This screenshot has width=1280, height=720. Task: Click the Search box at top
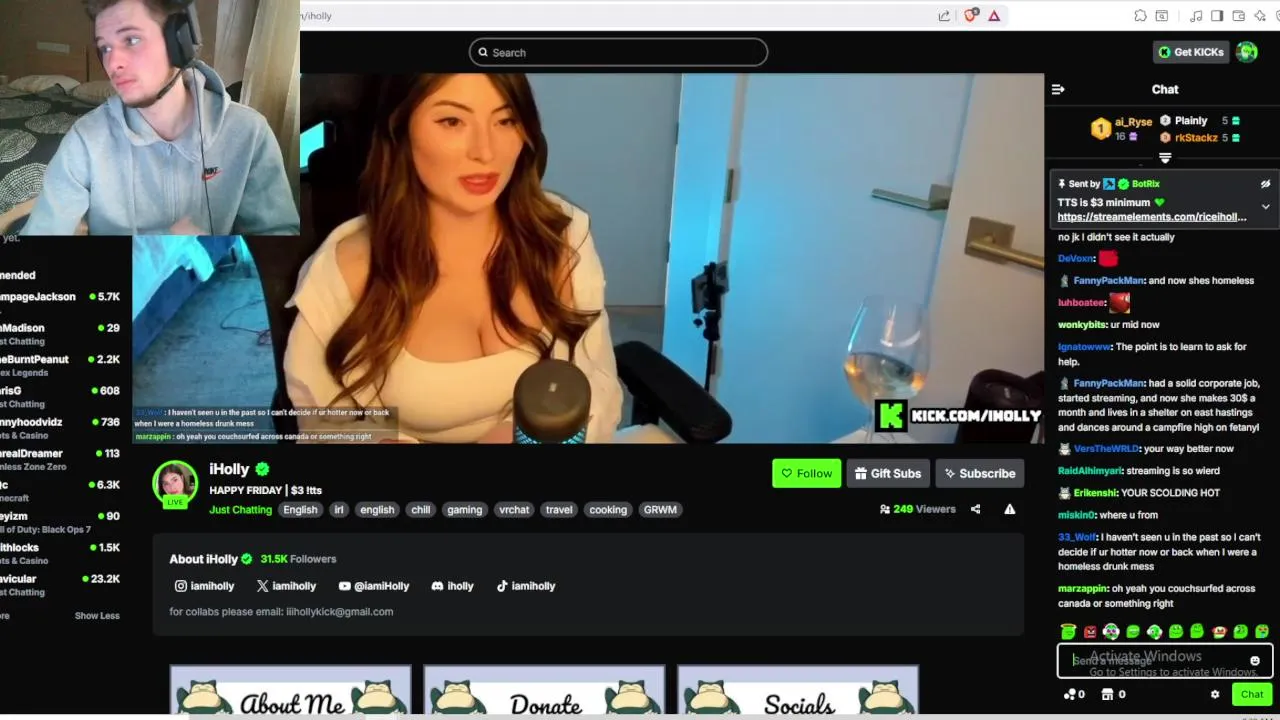(618, 52)
